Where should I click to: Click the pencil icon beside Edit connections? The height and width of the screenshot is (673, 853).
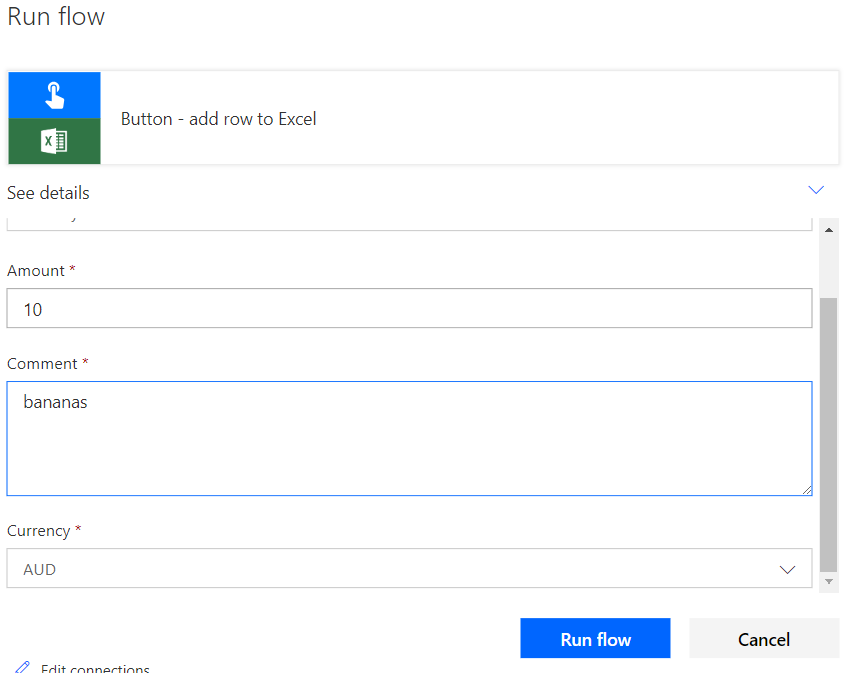22,667
